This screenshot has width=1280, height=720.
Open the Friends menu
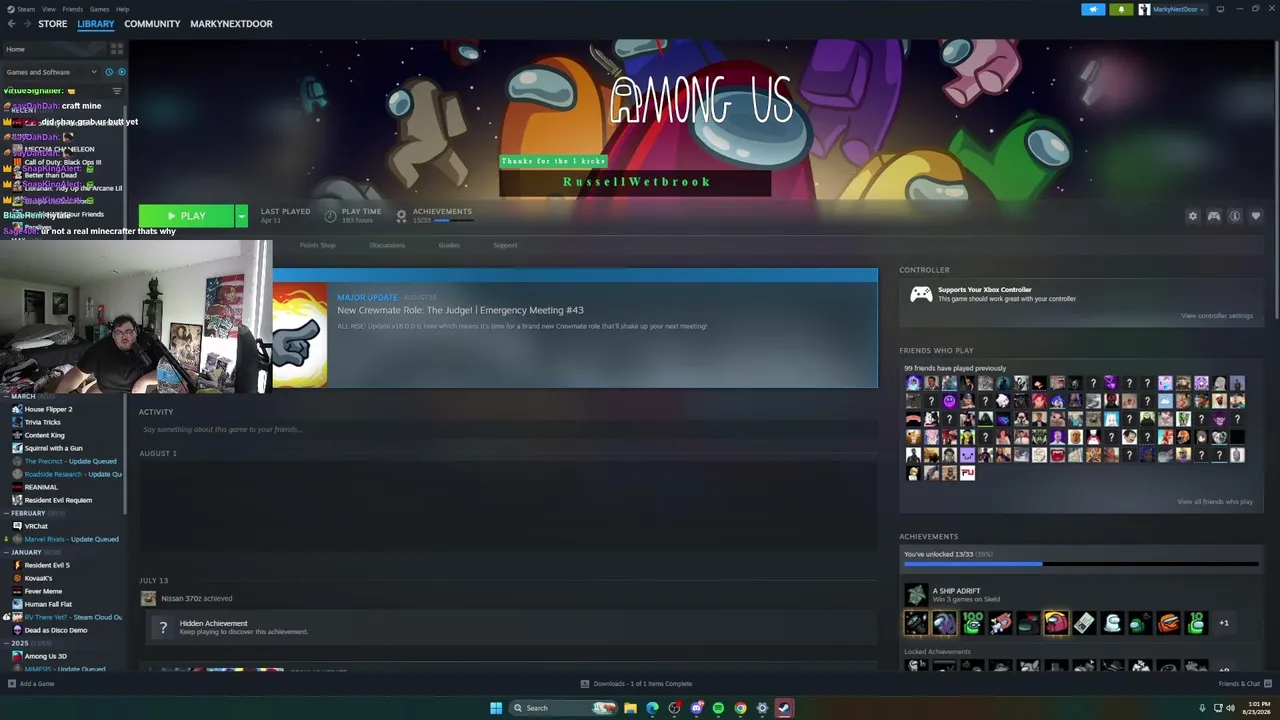pyautogui.click(x=73, y=9)
